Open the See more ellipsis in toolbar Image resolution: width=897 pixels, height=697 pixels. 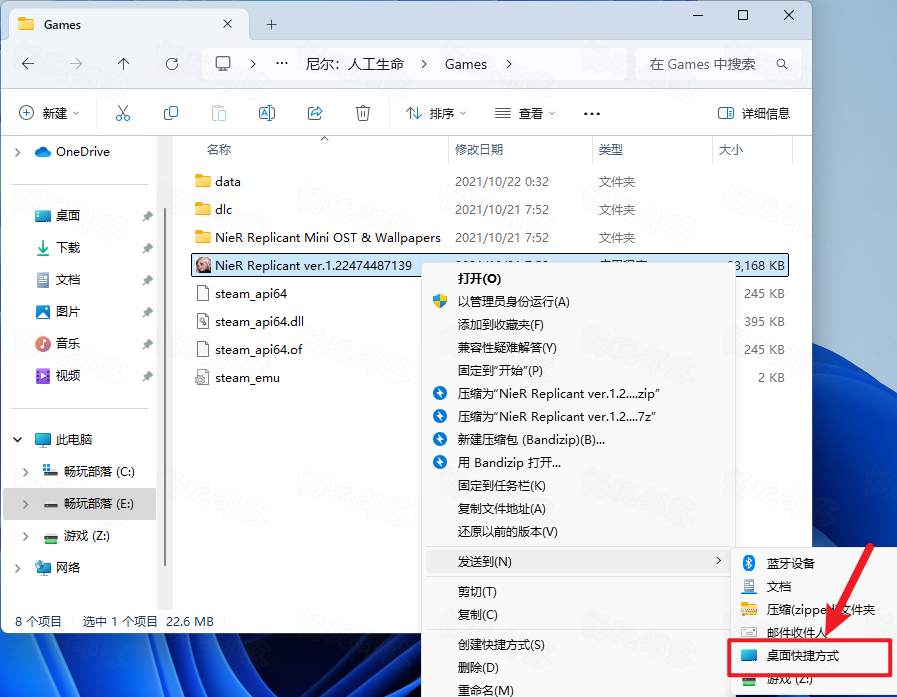pos(592,113)
